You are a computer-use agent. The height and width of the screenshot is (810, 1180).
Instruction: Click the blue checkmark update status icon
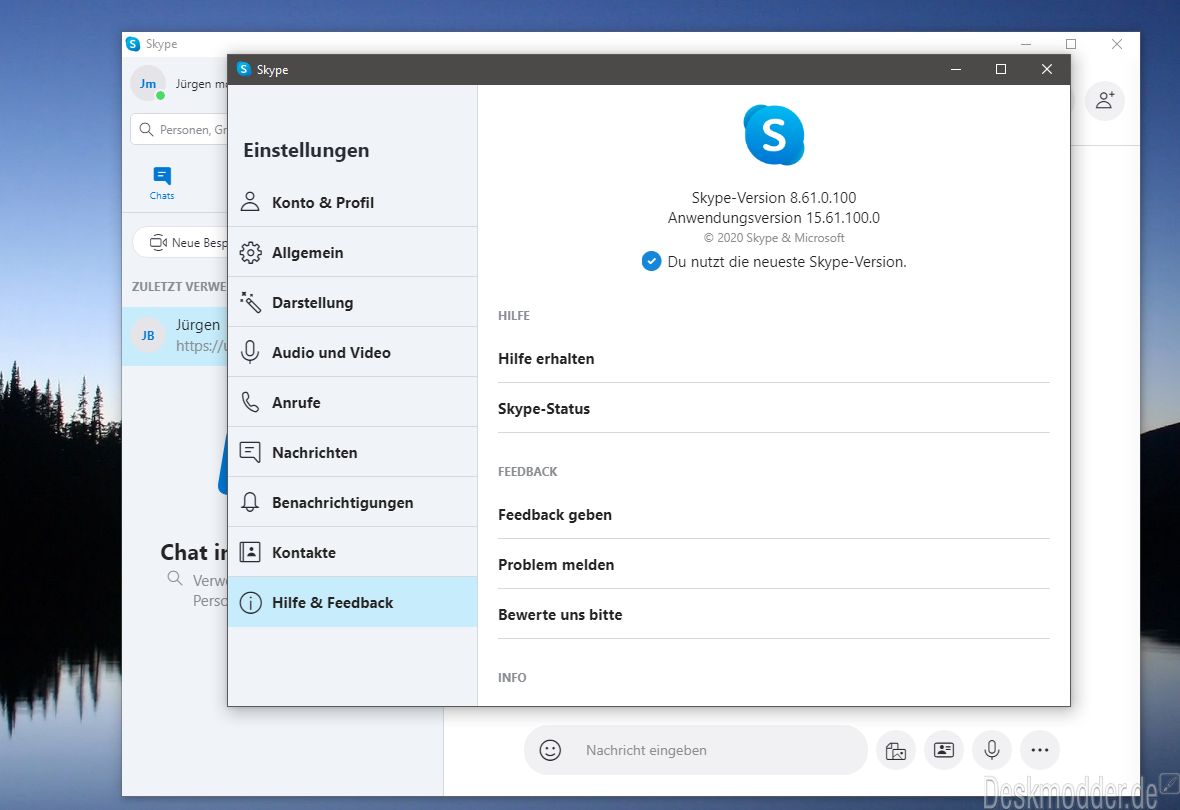pyautogui.click(x=651, y=261)
